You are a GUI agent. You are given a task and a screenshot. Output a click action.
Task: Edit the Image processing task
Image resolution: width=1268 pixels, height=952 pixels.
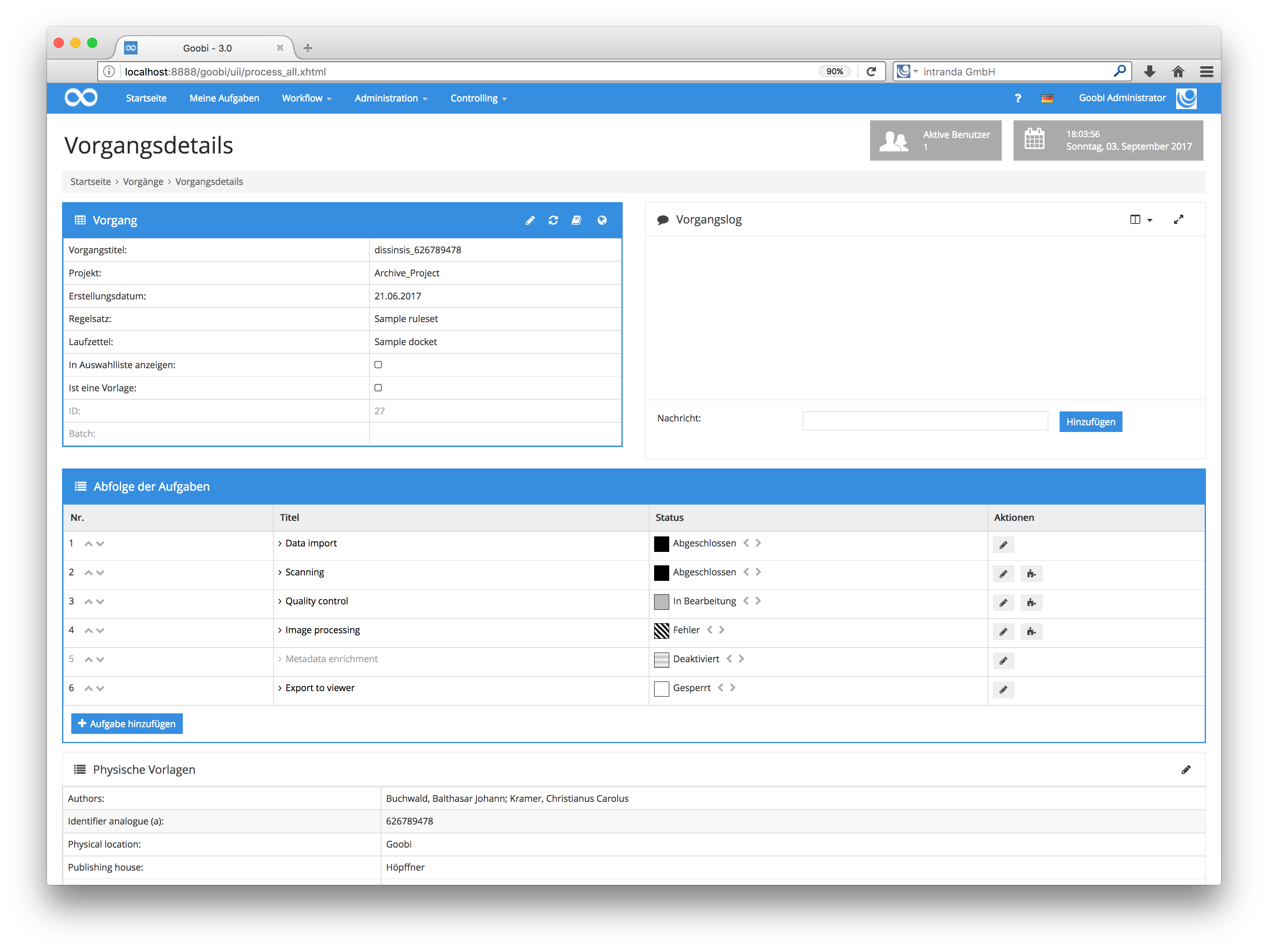pyautogui.click(x=1003, y=632)
